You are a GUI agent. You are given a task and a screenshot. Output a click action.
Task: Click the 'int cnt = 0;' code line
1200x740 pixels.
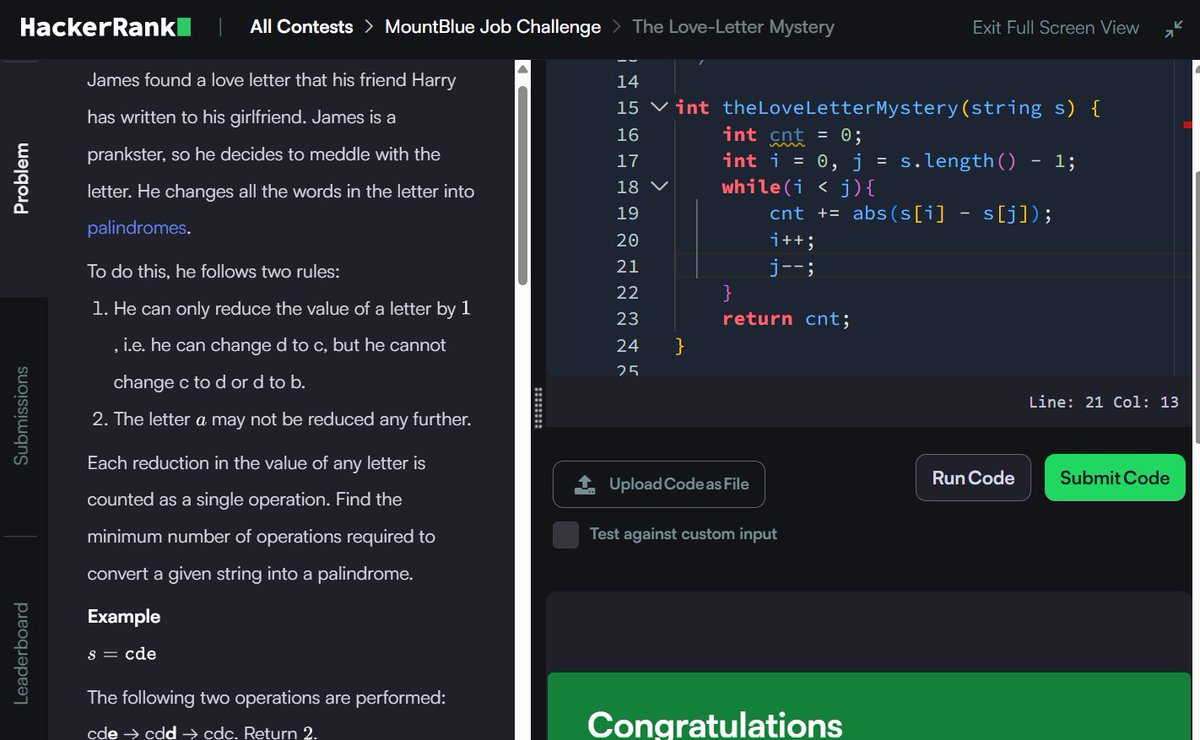(x=792, y=134)
